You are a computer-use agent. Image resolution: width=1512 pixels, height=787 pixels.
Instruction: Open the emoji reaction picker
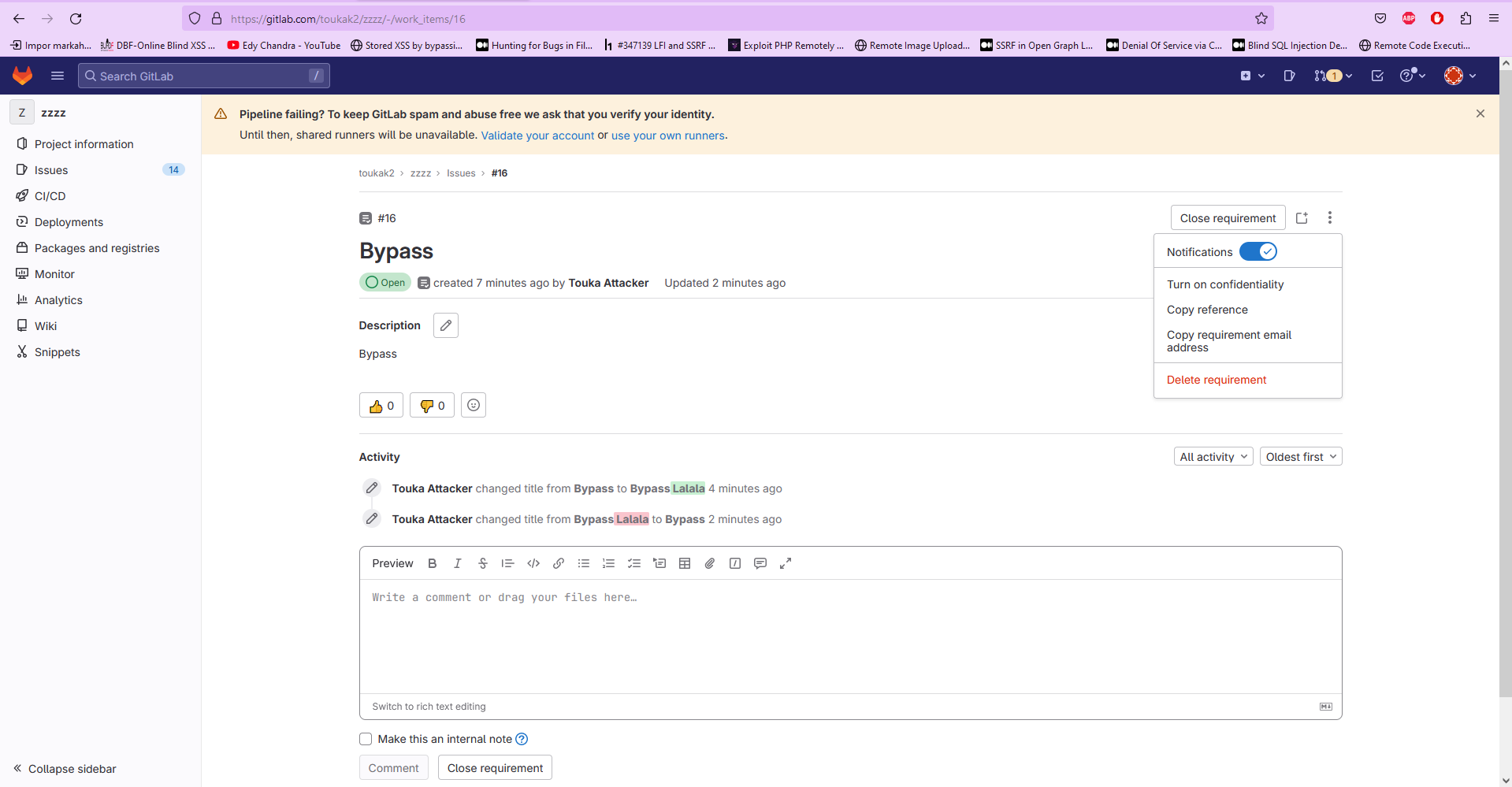pyautogui.click(x=474, y=406)
